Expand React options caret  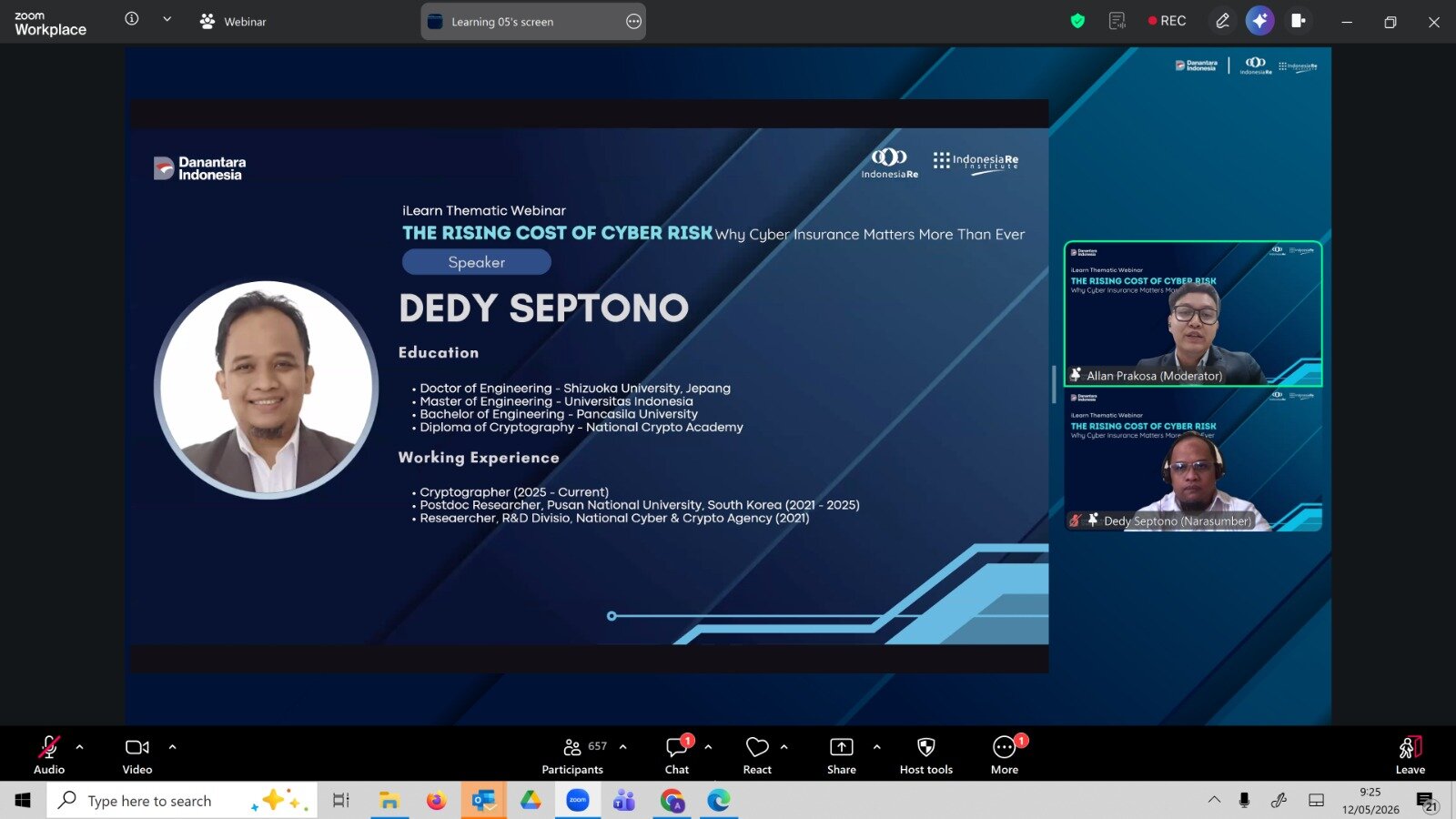point(784,747)
